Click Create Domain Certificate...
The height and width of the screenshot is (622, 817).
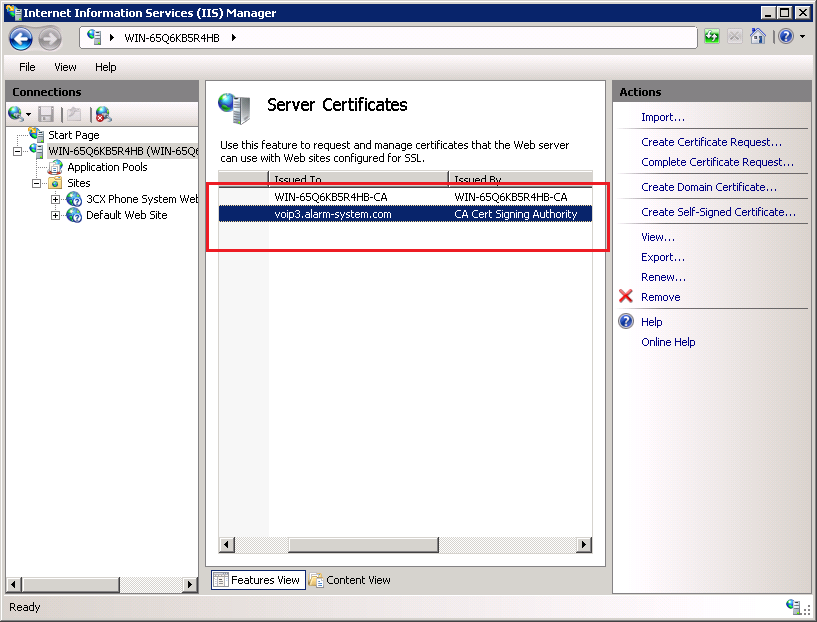(709, 187)
